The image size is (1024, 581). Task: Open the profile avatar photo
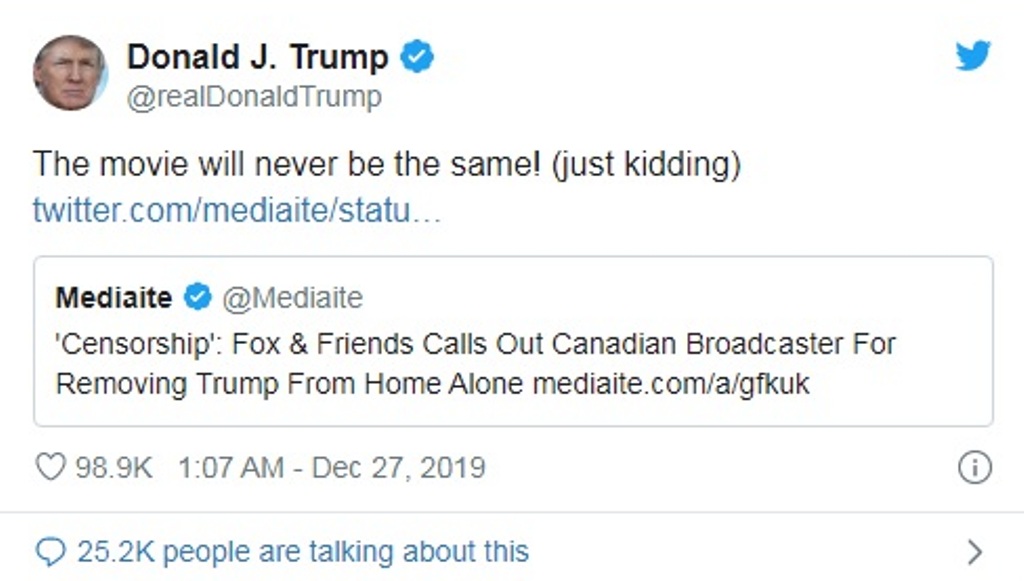point(70,73)
